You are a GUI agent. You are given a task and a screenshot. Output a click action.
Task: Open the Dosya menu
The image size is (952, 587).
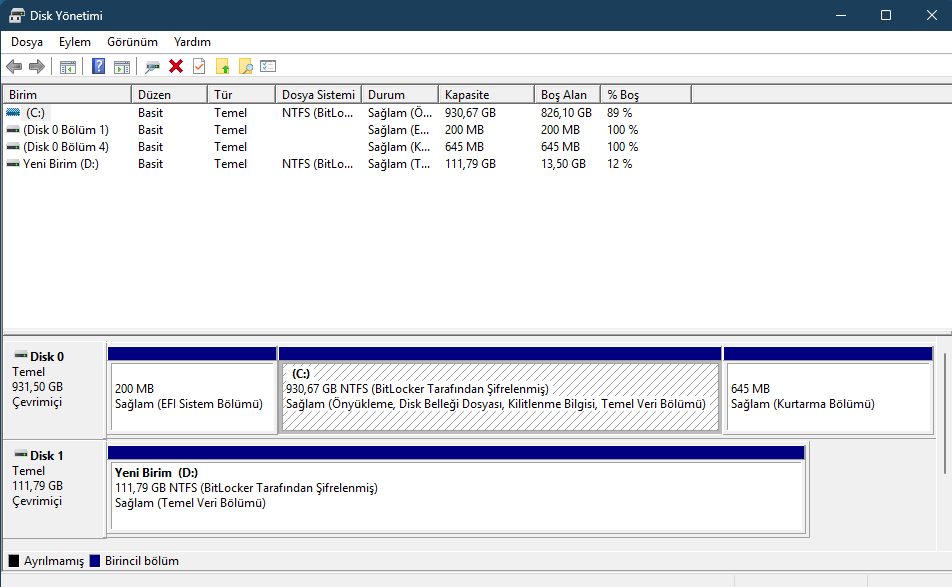click(x=26, y=42)
